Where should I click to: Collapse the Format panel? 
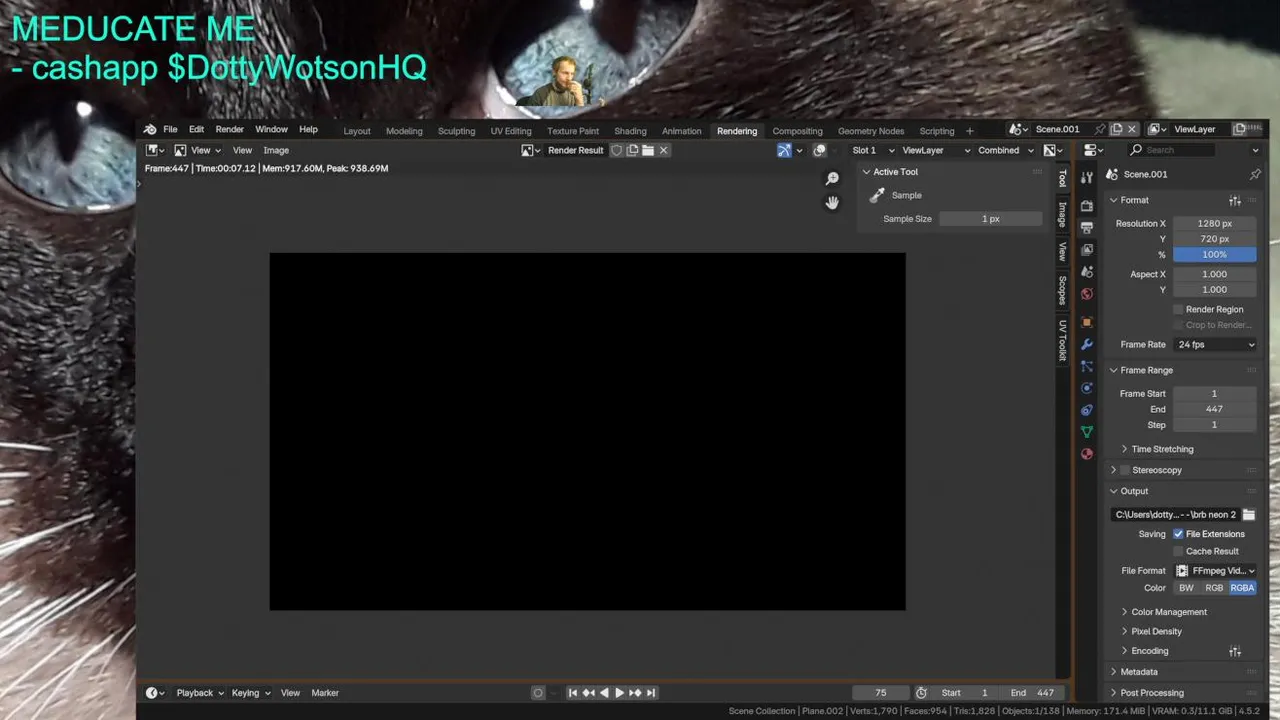click(x=1134, y=200)
